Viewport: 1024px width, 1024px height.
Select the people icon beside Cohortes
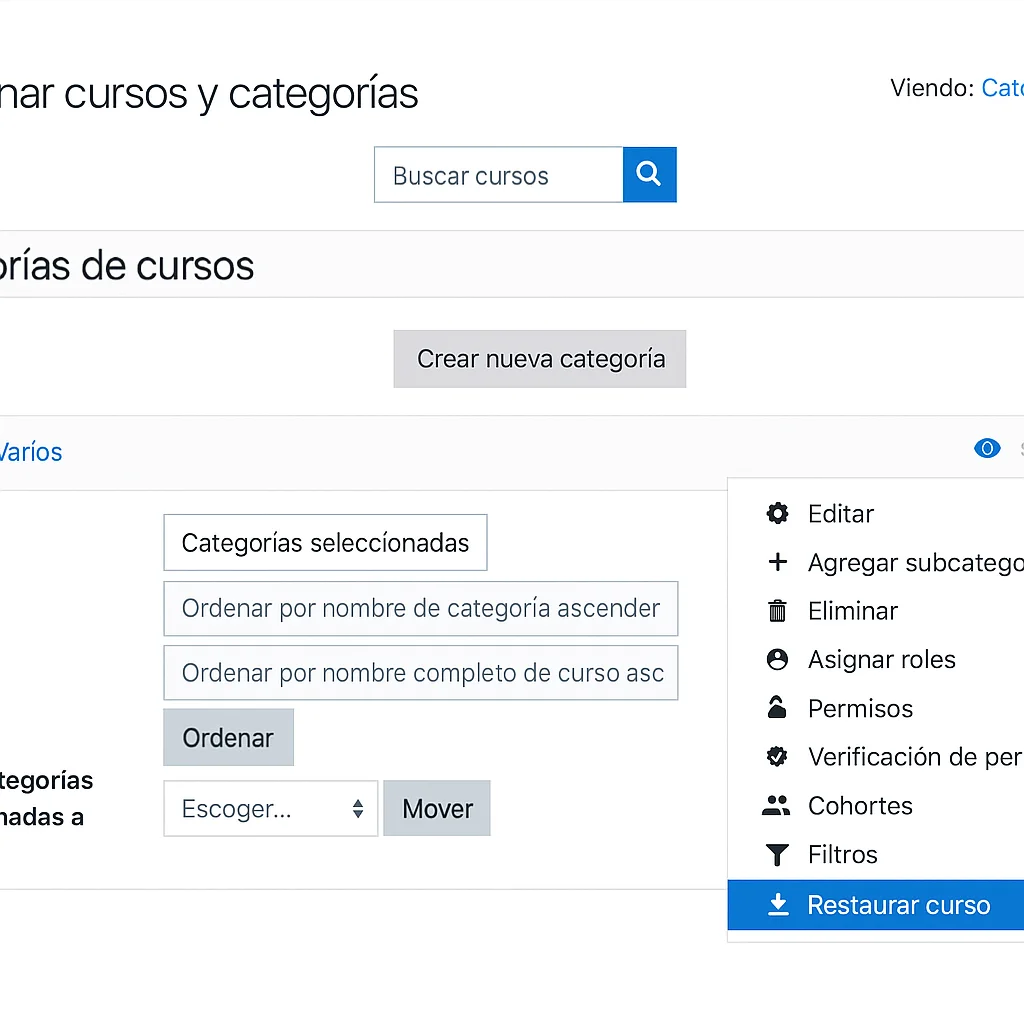(x=777, y=806)
